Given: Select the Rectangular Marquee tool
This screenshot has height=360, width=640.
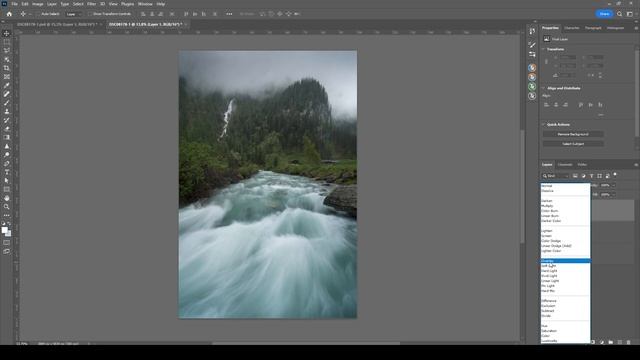Looking at the screenshot, I should click(7, 42).
